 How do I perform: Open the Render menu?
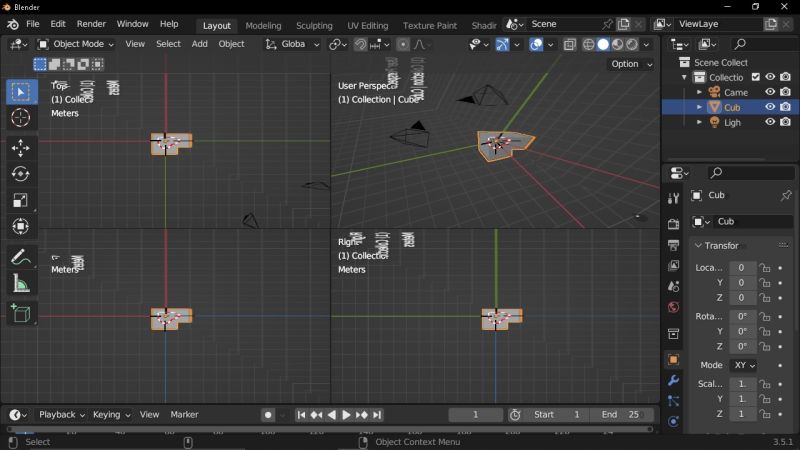(91, 24)
